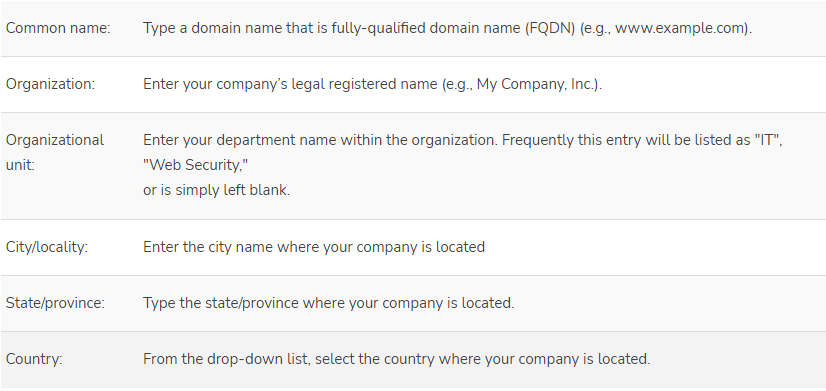The height and width of the screenshot is (391, 826).
Task: Click the 'Common name:' label
Action: (58, 28)
